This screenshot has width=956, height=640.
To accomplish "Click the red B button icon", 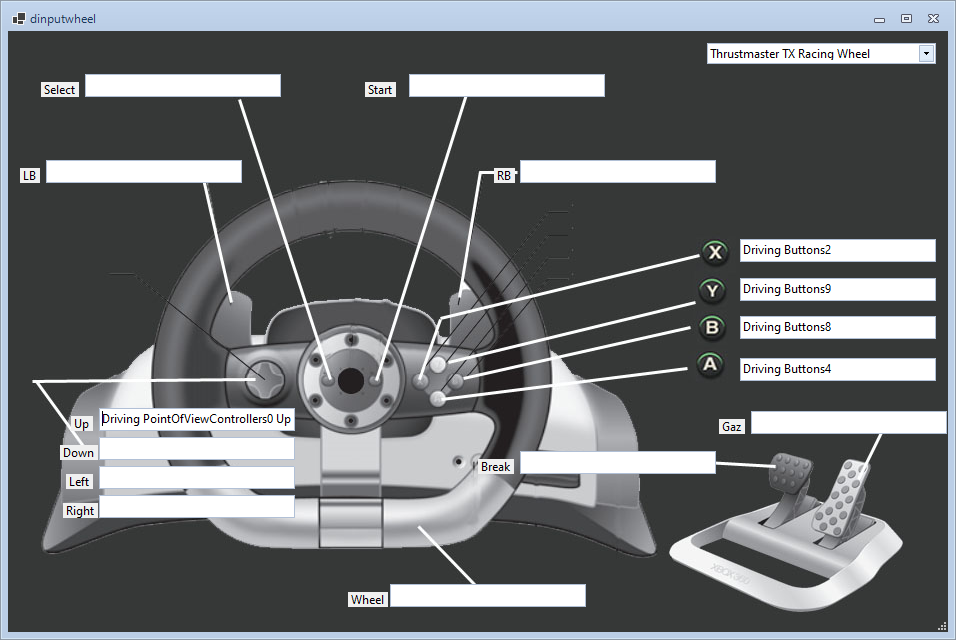I will tap(712, 327).
